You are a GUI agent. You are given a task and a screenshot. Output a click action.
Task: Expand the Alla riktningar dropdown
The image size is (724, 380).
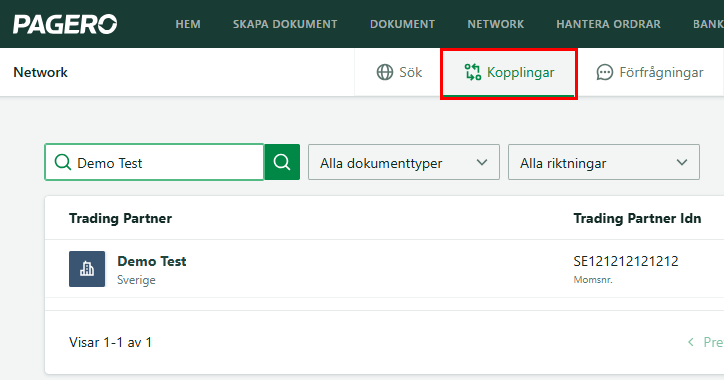point(604,162)
